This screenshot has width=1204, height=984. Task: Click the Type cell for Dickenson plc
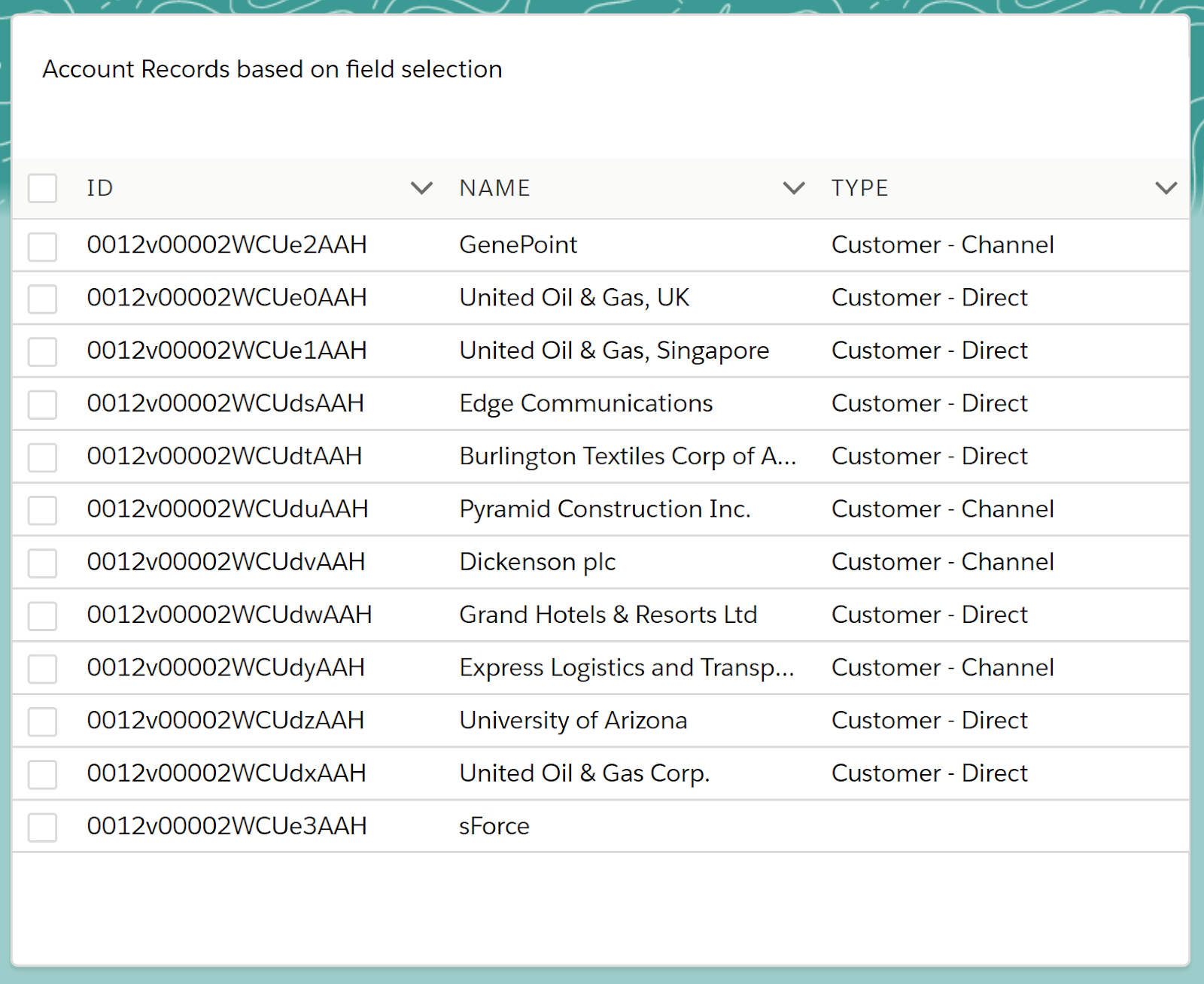coord(943,562)
